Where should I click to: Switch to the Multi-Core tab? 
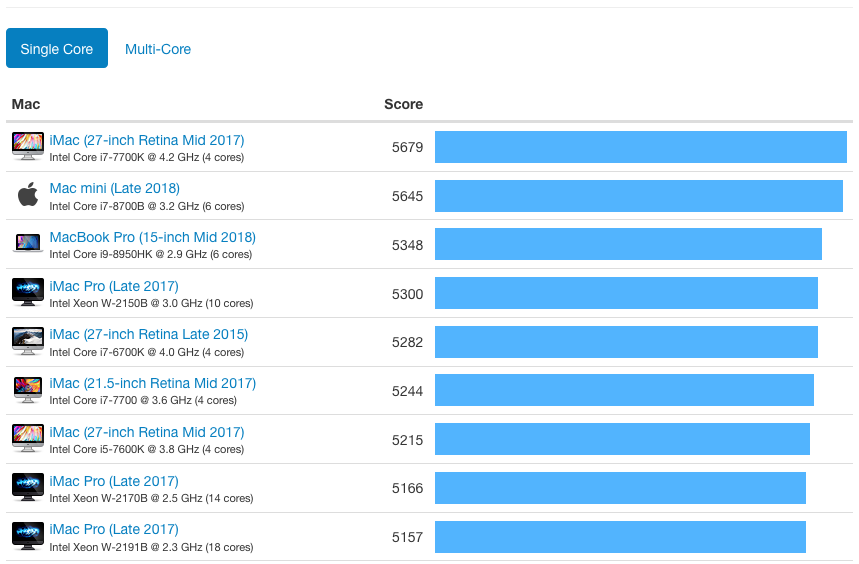pos(158,49)
